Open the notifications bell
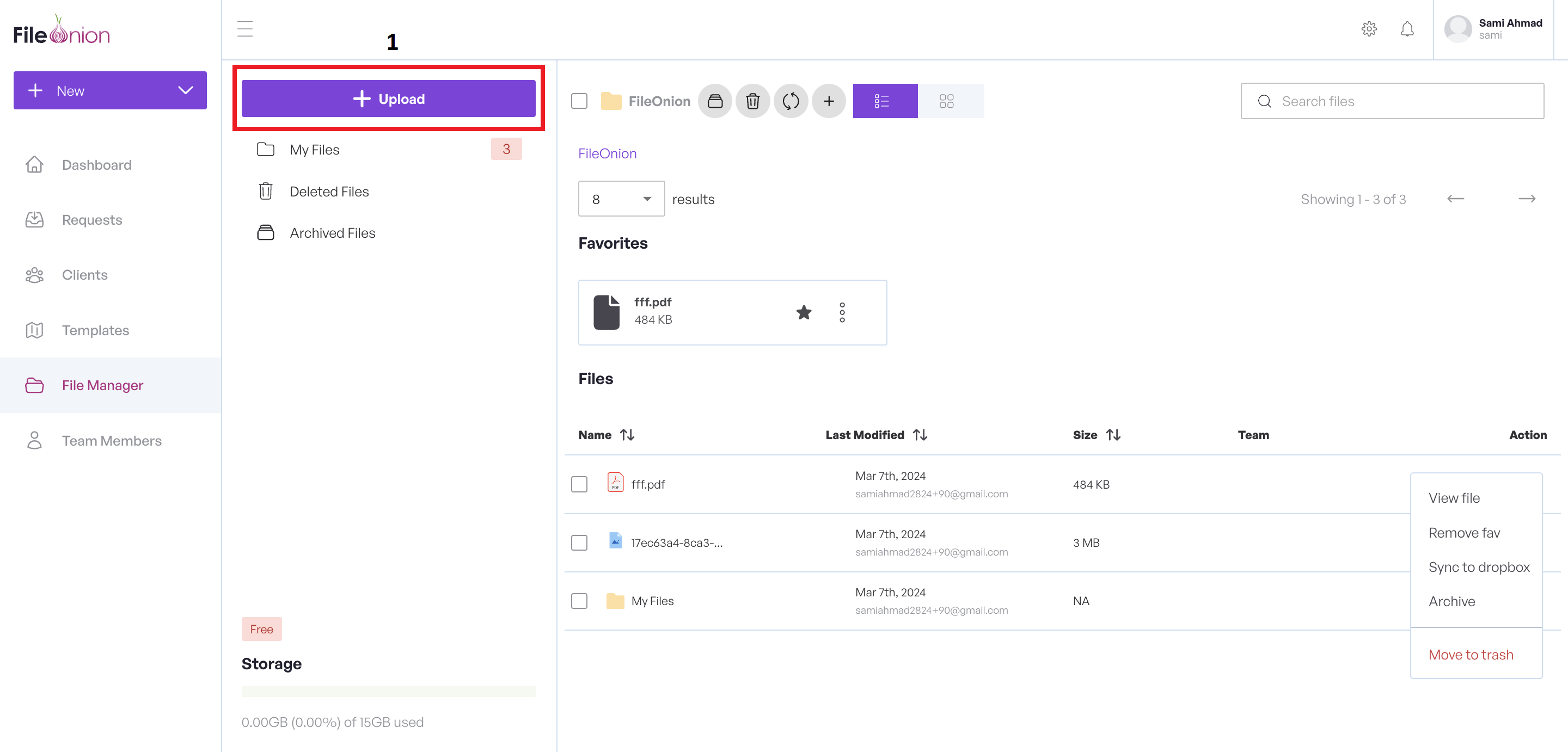Screen dimensions: 1568x752 click(x=1407, y=29)
